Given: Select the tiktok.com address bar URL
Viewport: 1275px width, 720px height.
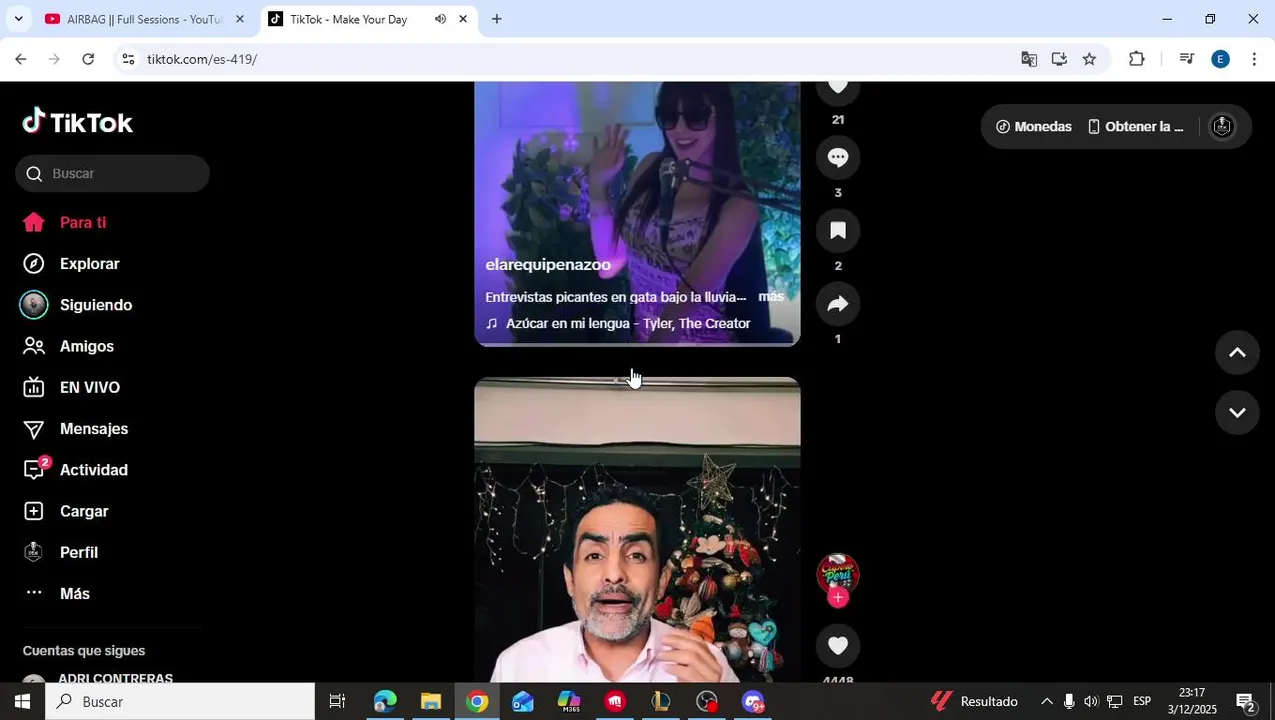Looking at the screenshot, I should (x=202, y=60).
